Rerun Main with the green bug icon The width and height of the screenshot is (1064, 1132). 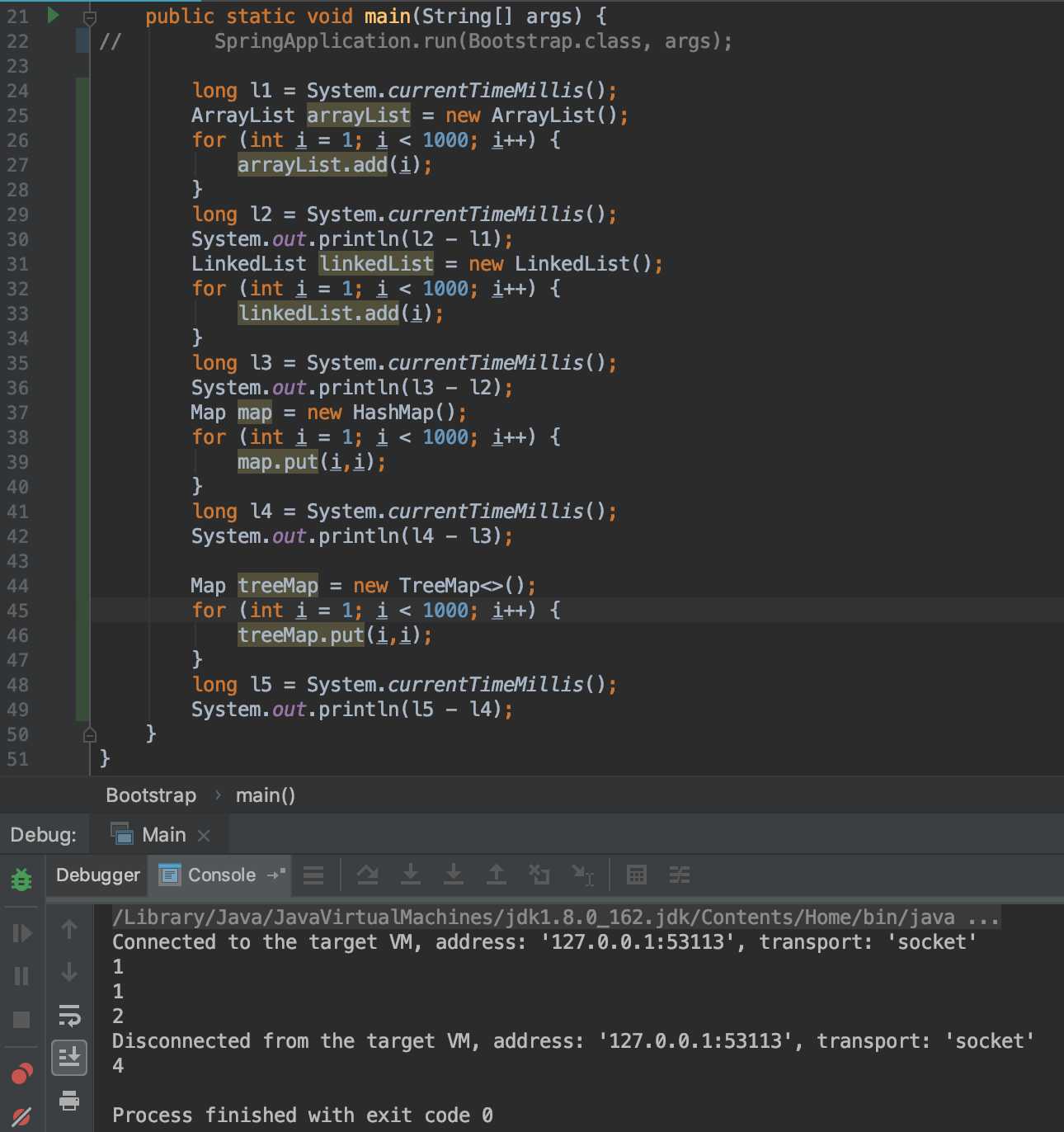pos(21,880)
